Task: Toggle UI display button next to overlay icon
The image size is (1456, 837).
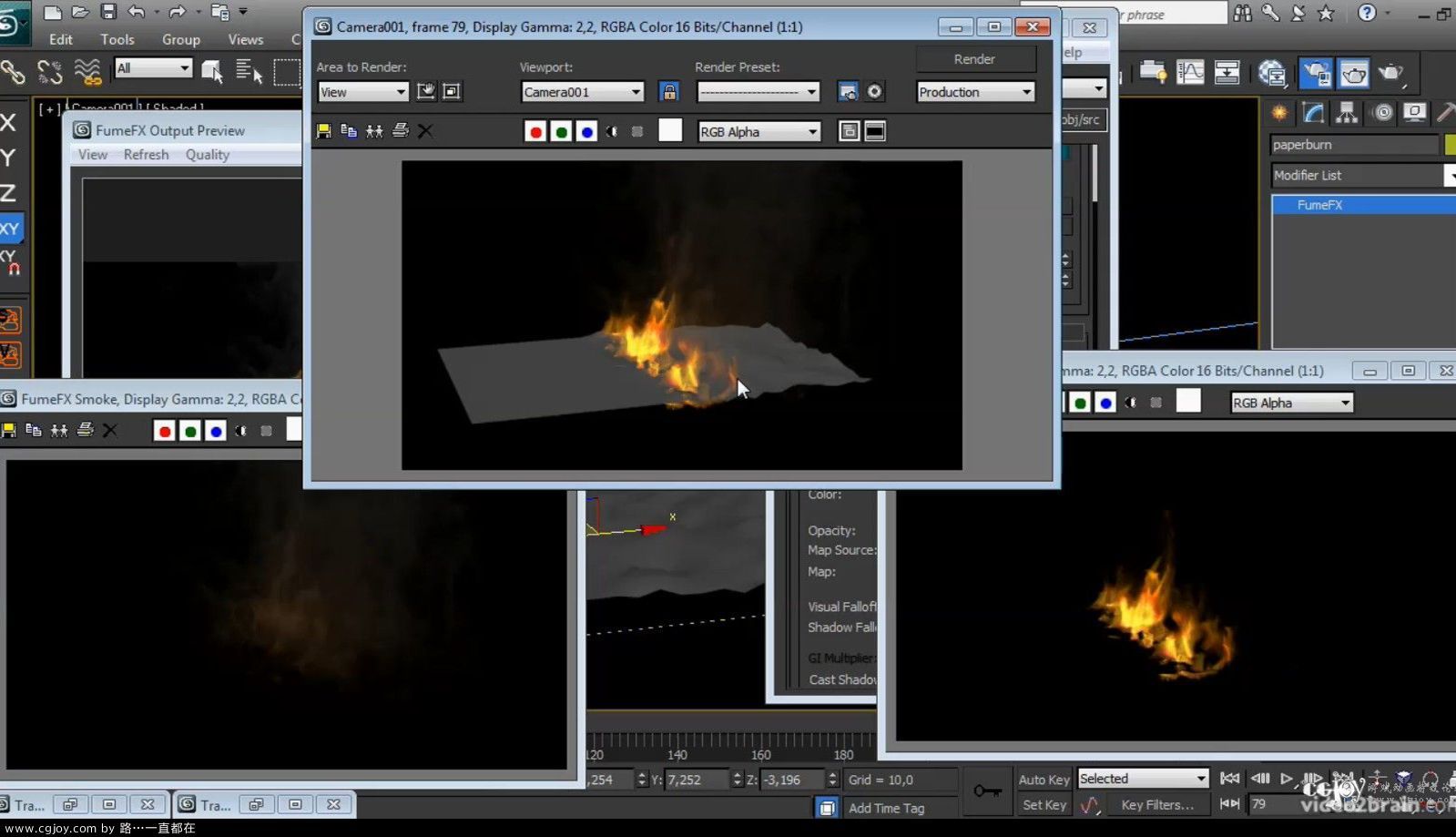Action: click(x=875, y=132)
